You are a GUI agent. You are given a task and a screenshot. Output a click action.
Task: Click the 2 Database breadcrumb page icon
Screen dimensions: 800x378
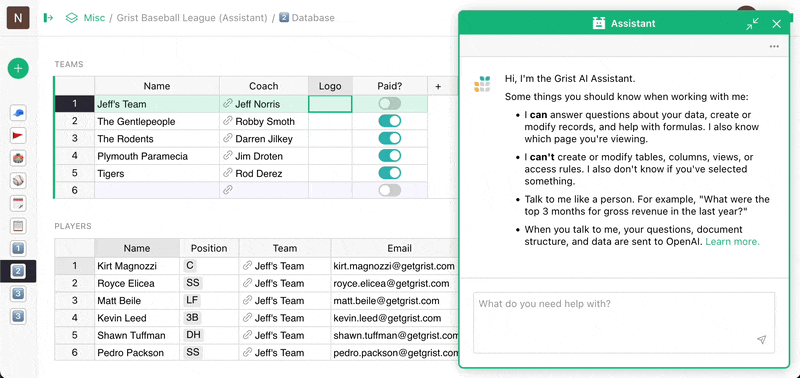(x=284, y=18)
